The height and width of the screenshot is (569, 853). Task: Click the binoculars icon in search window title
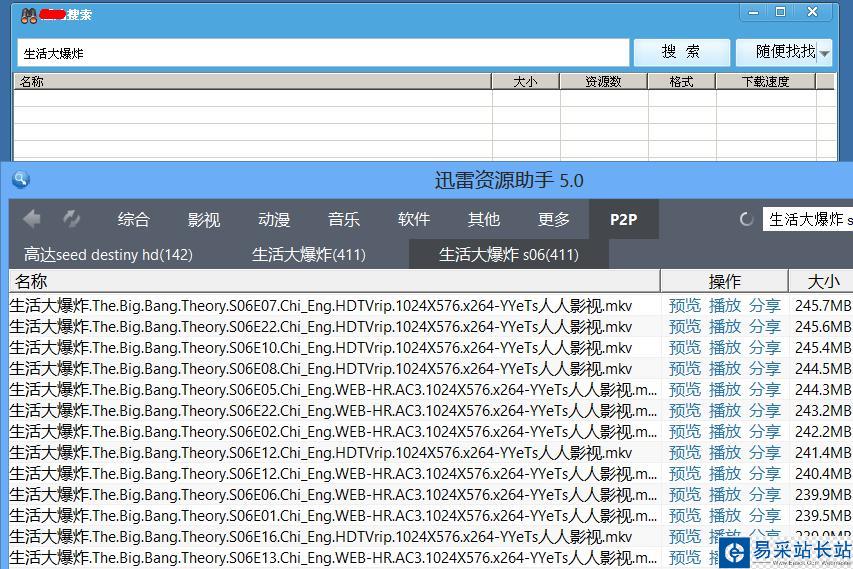coord(29,15)
